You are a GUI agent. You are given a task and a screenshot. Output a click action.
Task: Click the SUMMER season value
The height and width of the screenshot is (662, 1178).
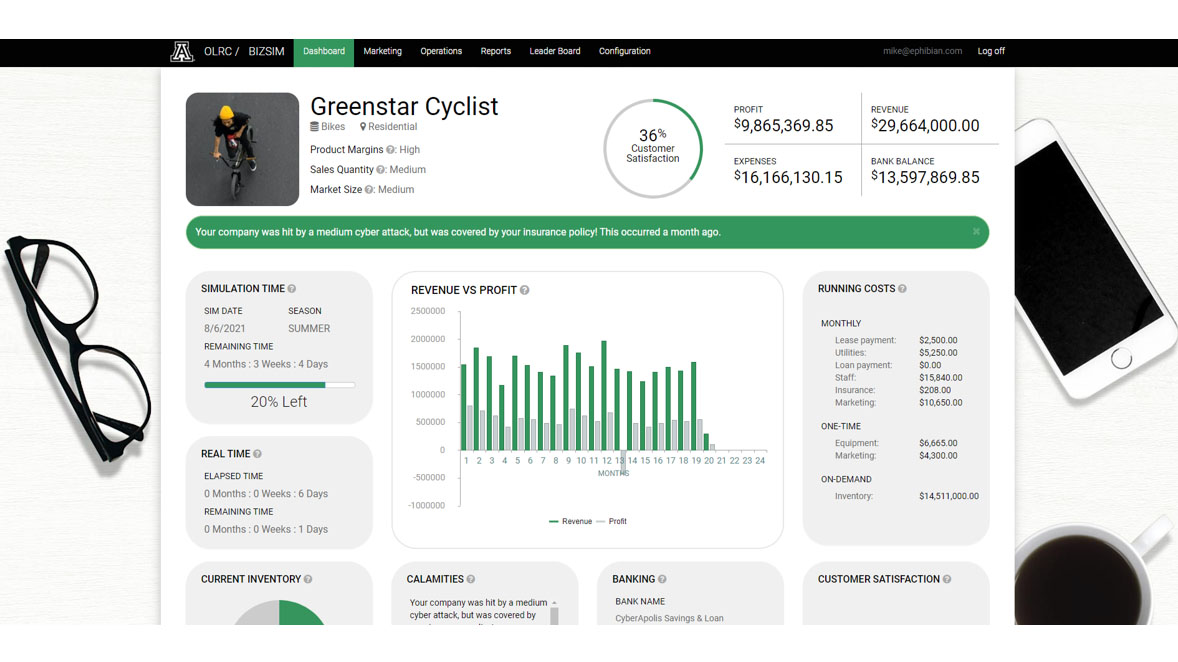click(x=309, y=328)
